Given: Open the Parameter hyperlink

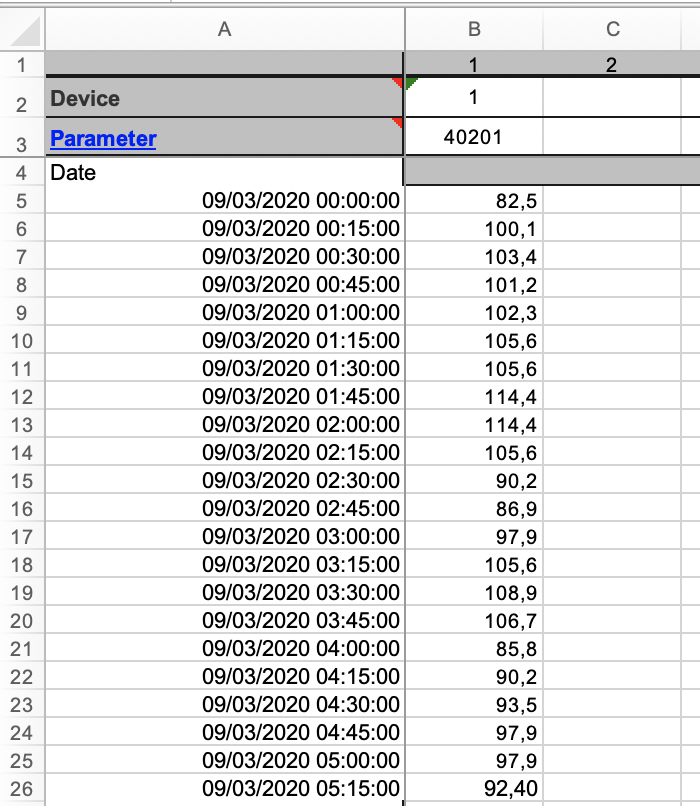Looking at the screenshot, I should tap(103, 138).
